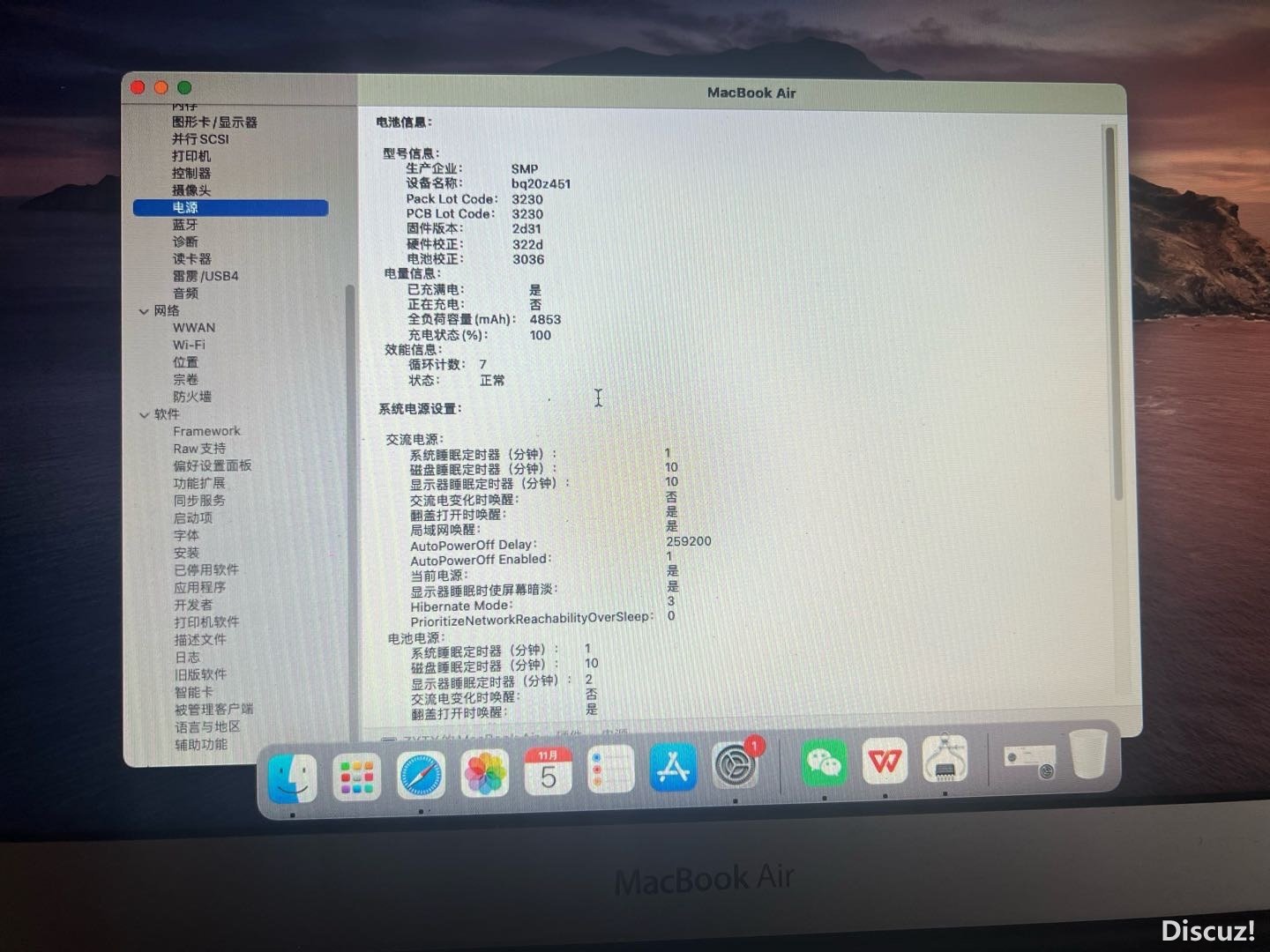Select WWAN under 网络
The image size is (1270, 952).
coord(194,327)
